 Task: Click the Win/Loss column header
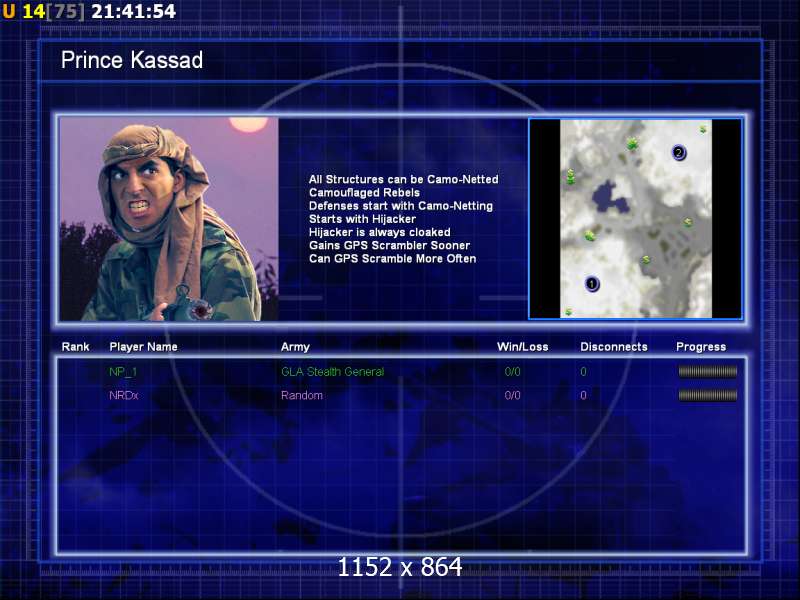[522, 347]
